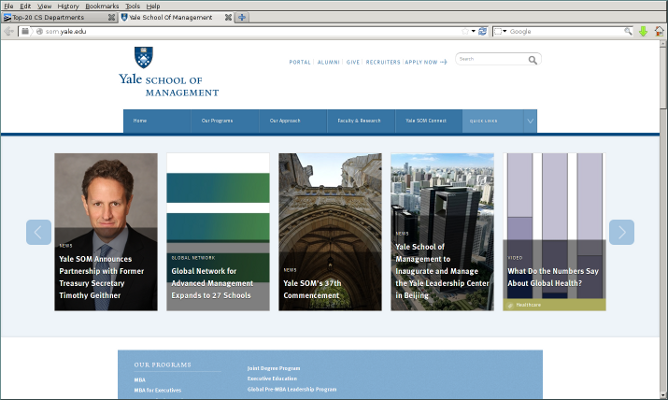Click the browser home icon
668x400 pixels.
(x=659, y=31)
